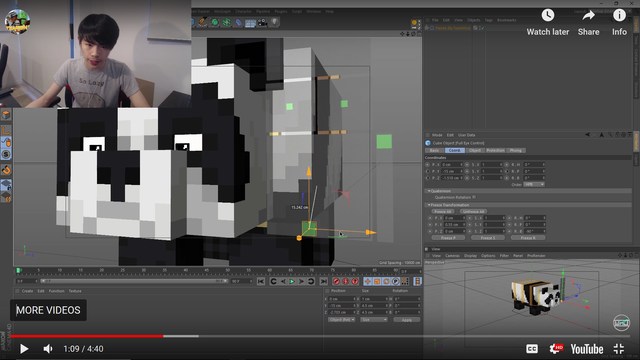Screen dimensions: 640x360
Task: Open the Size dropdown in coordinate manager
Action: click(x=374, y=320)
